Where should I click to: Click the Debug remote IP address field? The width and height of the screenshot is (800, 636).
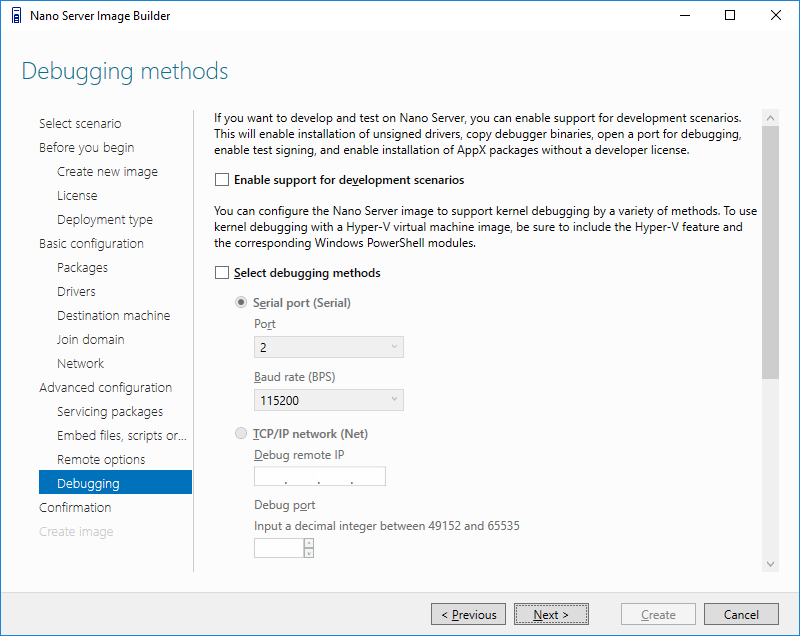pos(320,476)
